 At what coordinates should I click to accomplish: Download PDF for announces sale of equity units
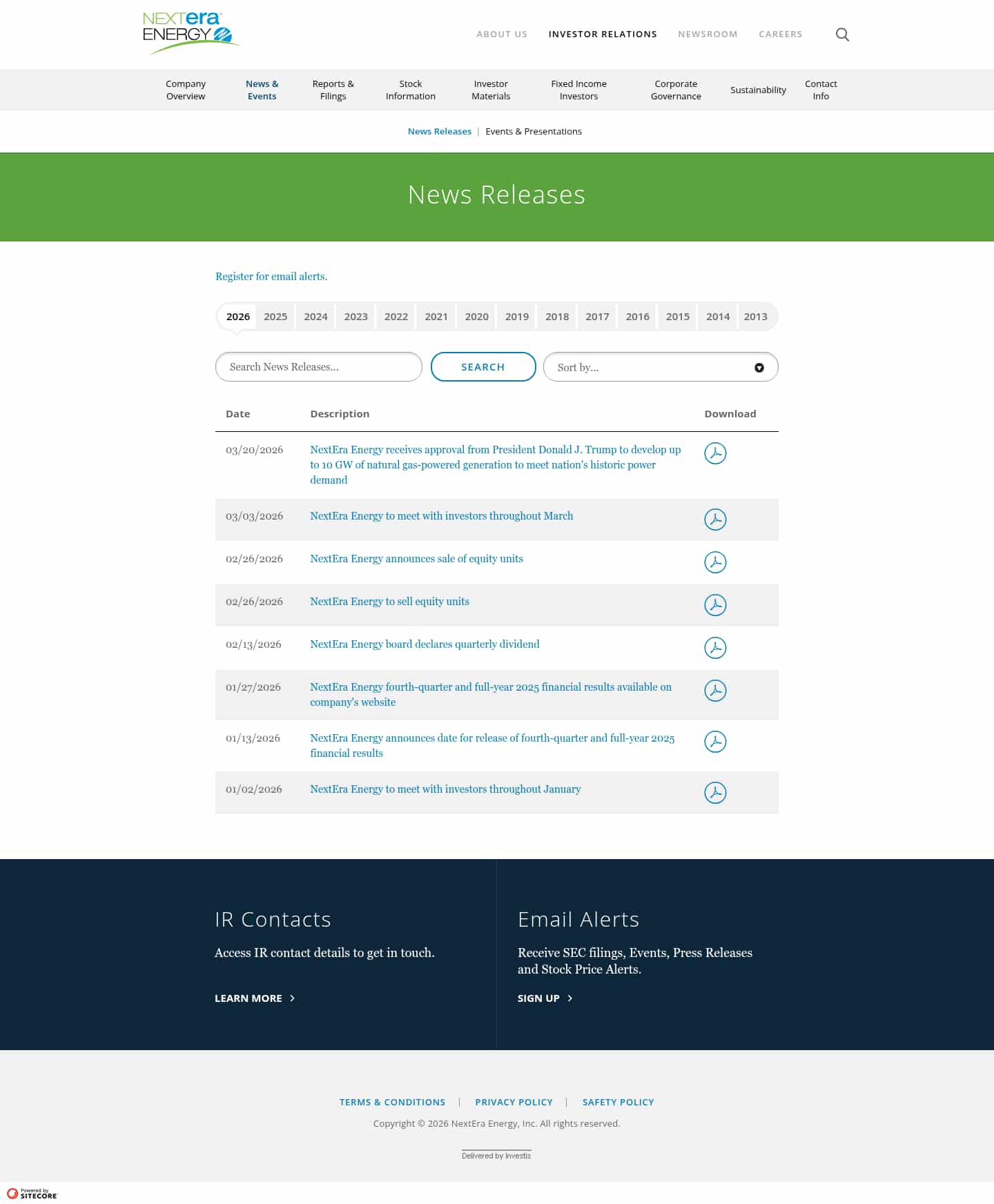(x=715, y=562)
